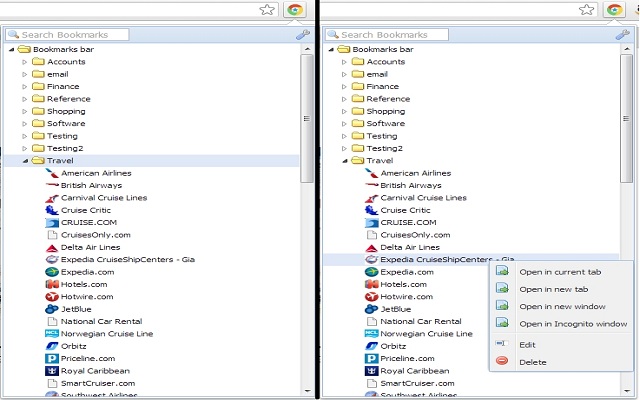Click Expedia CruiseShipCenters favicon in left panel
The height and width of the screenshot is (400, 640).
pyautogui.click(x=52, y=260)
